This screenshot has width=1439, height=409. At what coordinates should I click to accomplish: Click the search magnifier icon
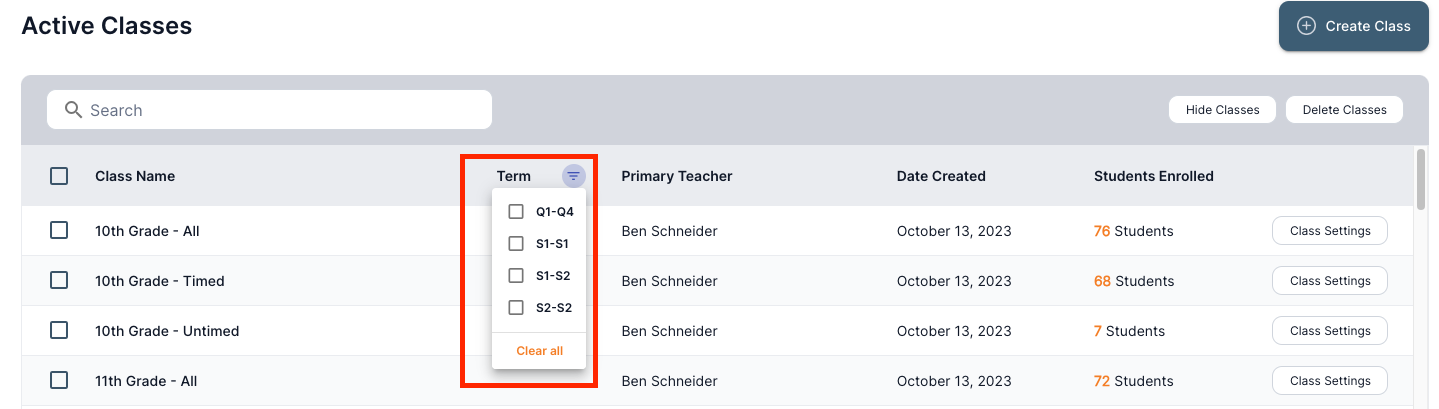[73, 110]
